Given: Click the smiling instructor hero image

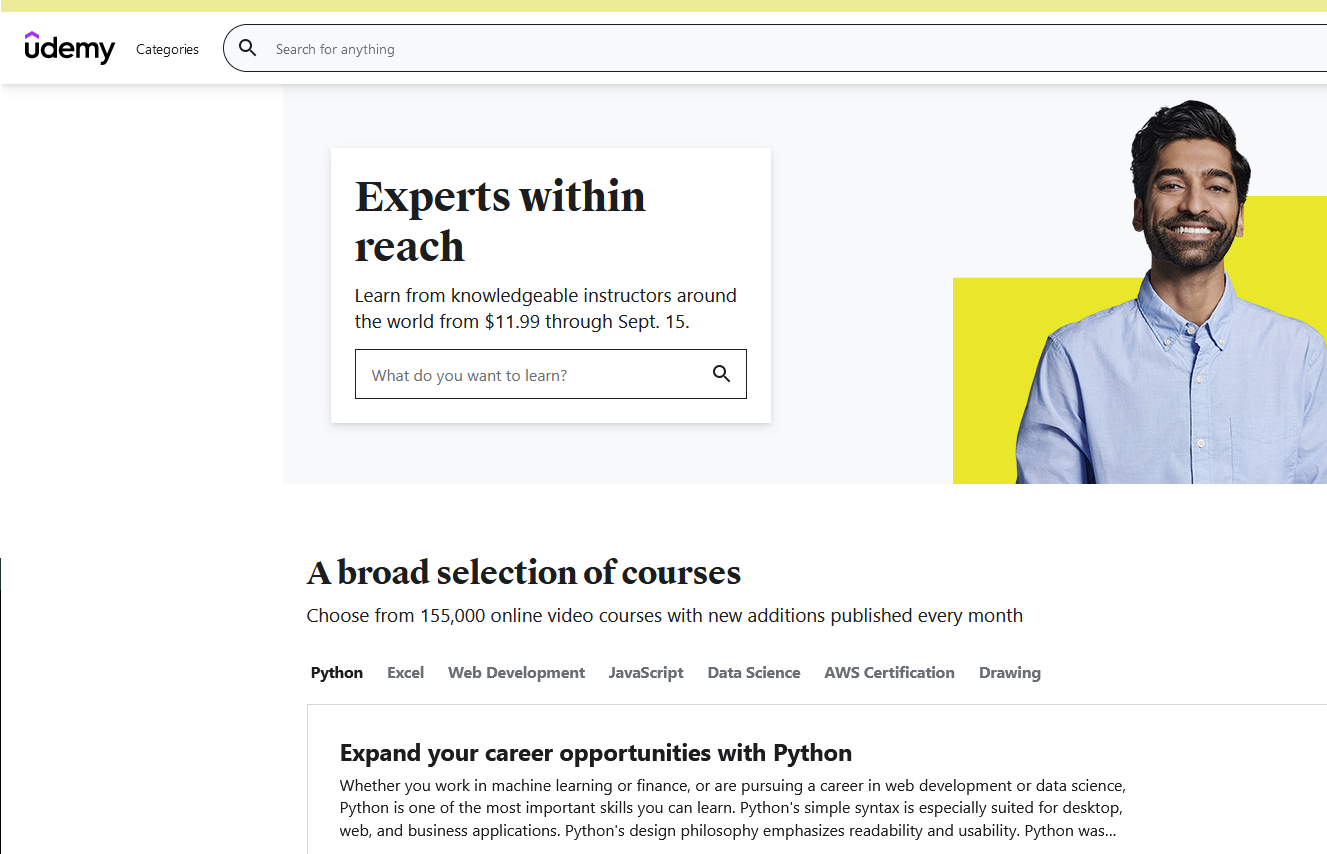Looking at the screenshot, I should click(x=1171, y=292).
